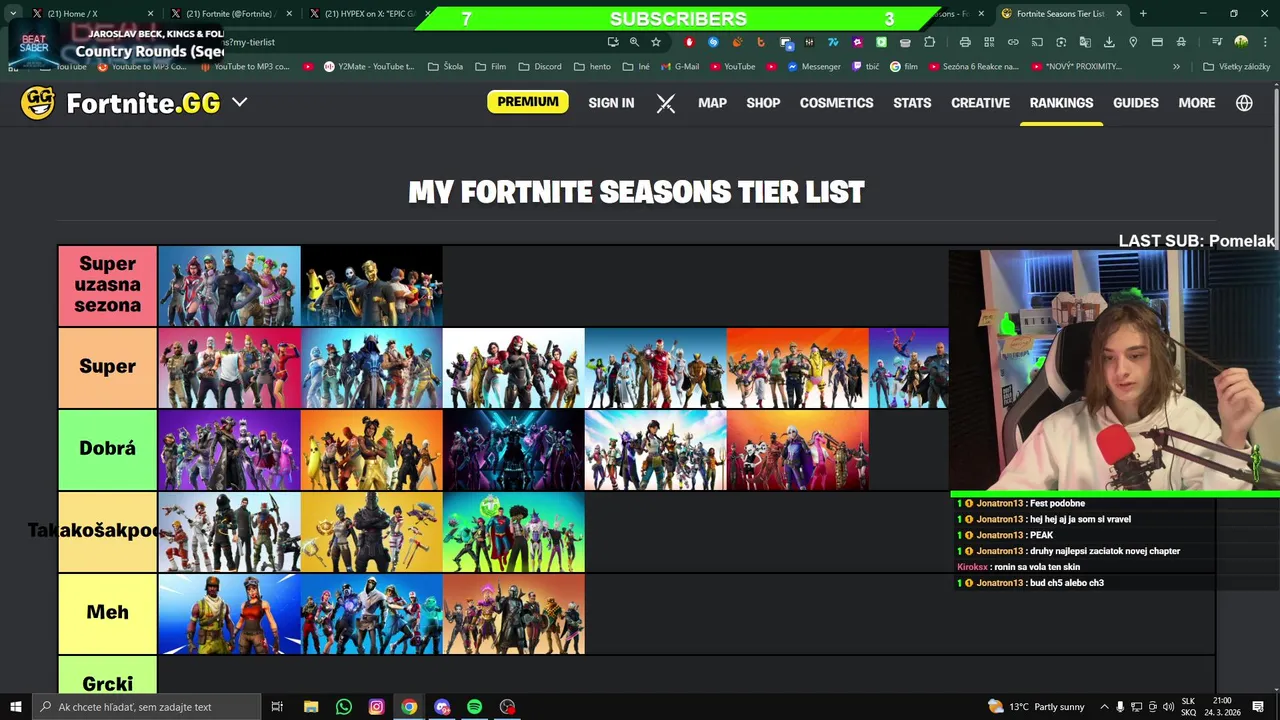
Task: Open the SHOP menu item
Action: point(763,103)
